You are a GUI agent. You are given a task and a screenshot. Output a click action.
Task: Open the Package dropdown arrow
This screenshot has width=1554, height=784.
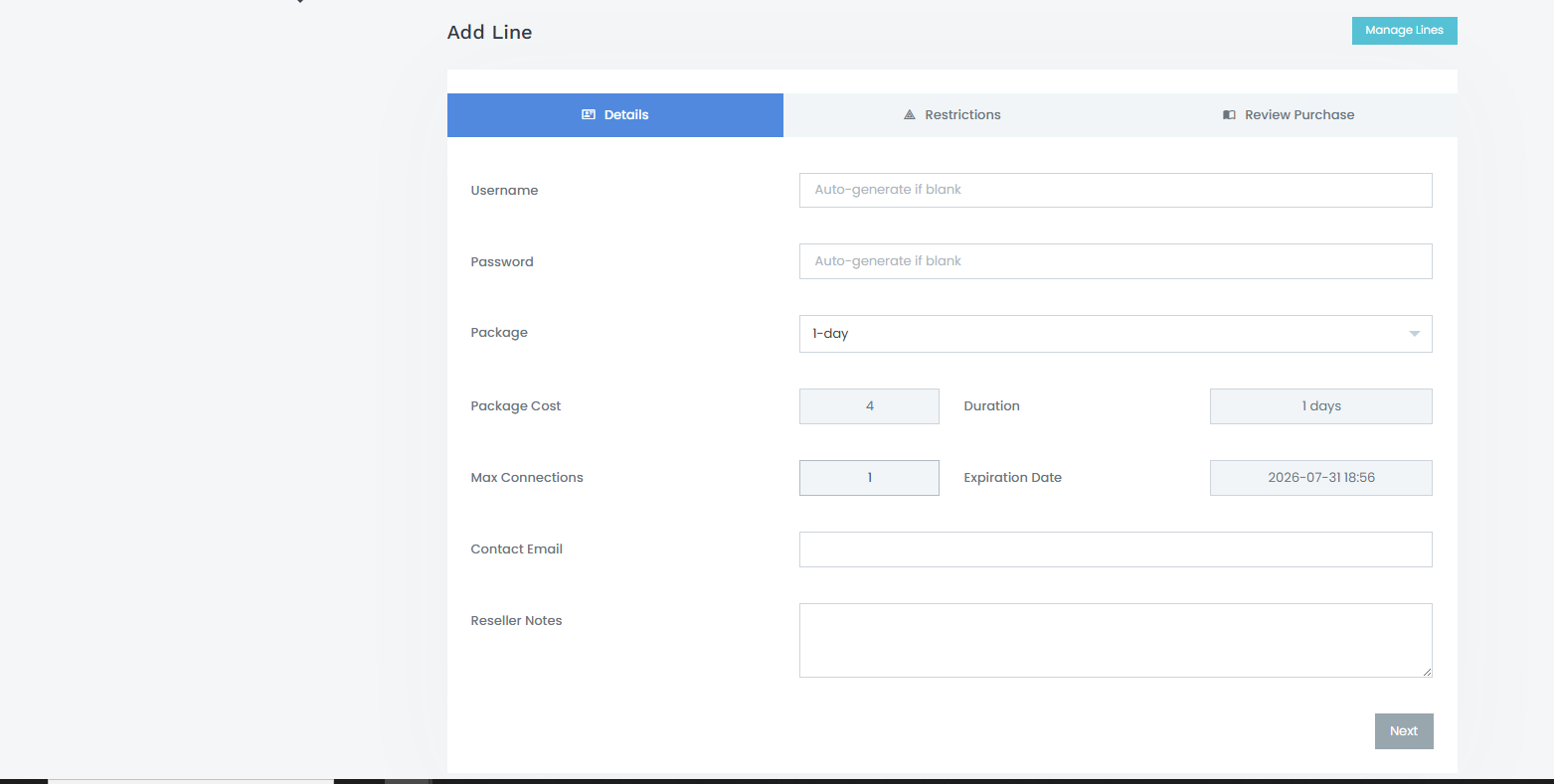pos(1414,334)
